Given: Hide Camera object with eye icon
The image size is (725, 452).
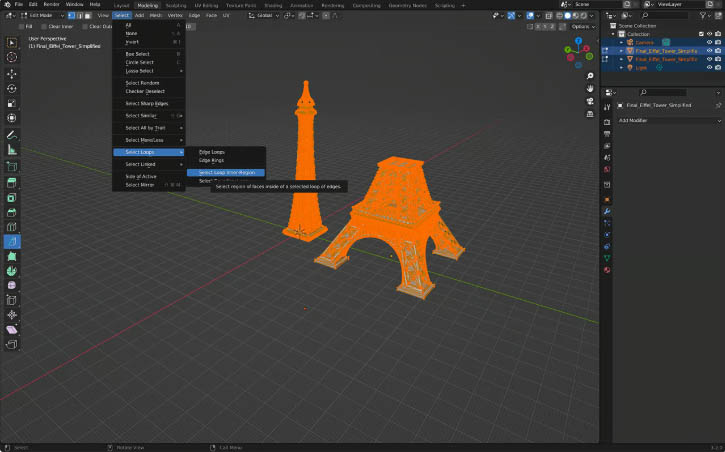Looking at the screenshot, I should (x=709, y=42).
